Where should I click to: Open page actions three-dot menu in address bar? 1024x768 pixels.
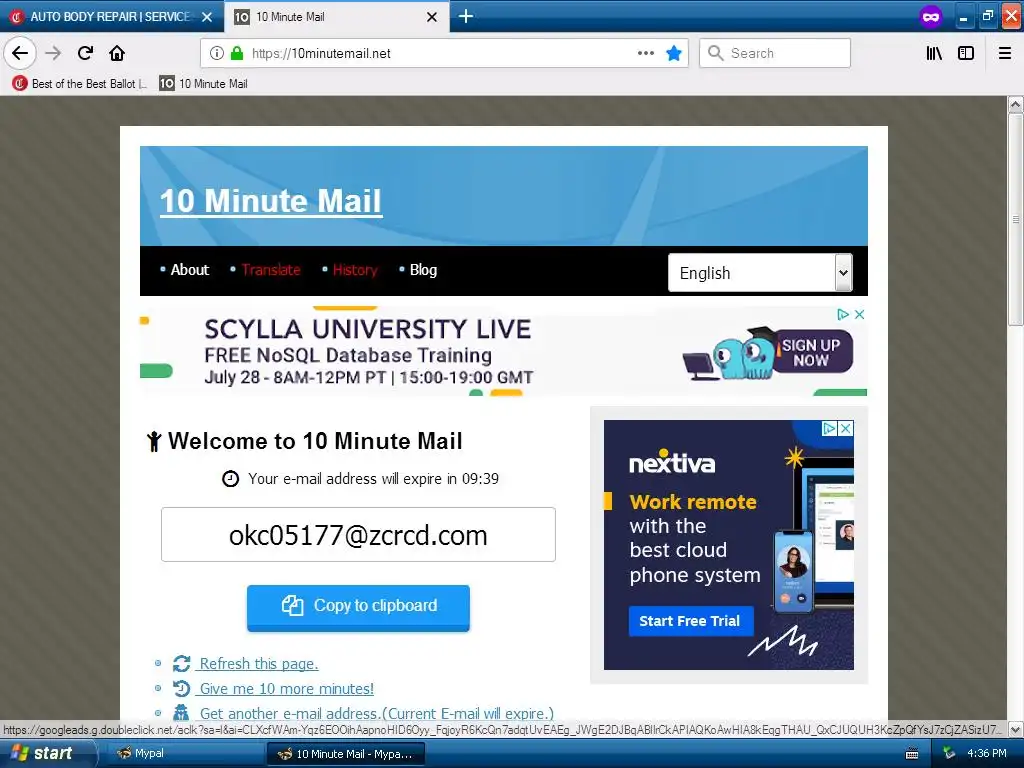[646, 53]
